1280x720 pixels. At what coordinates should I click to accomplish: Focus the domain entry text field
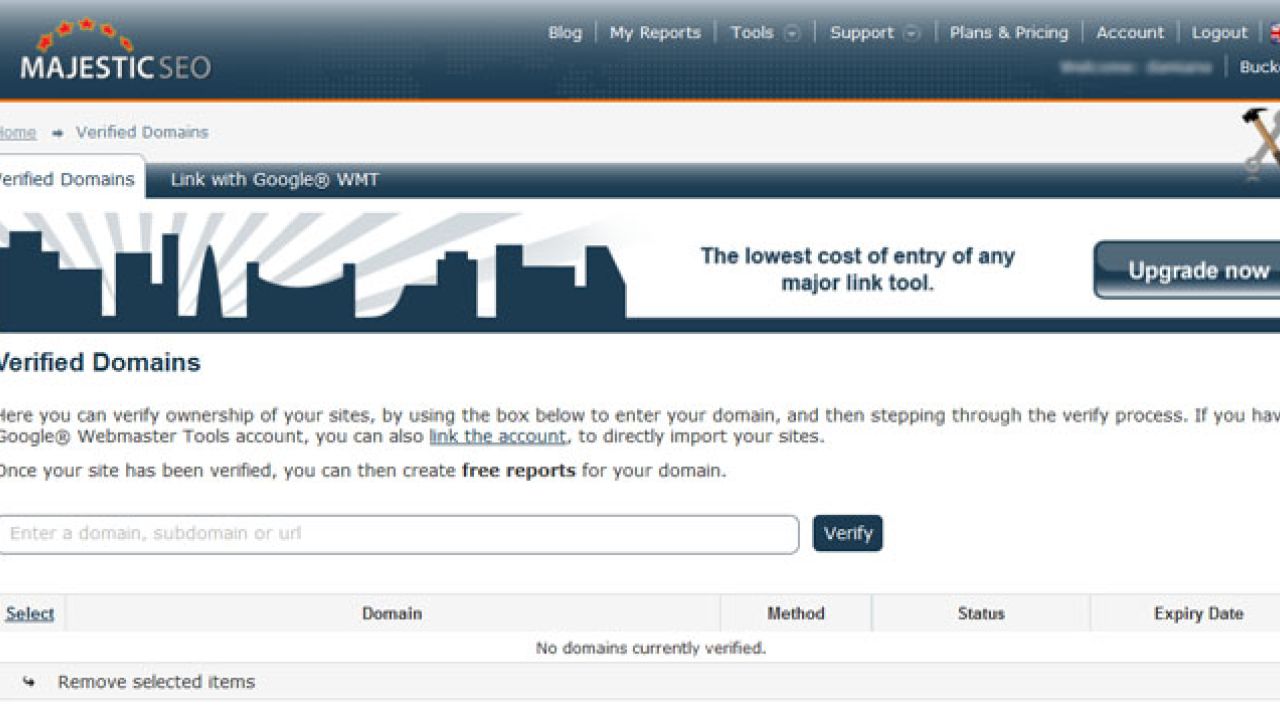click(398, 534)
